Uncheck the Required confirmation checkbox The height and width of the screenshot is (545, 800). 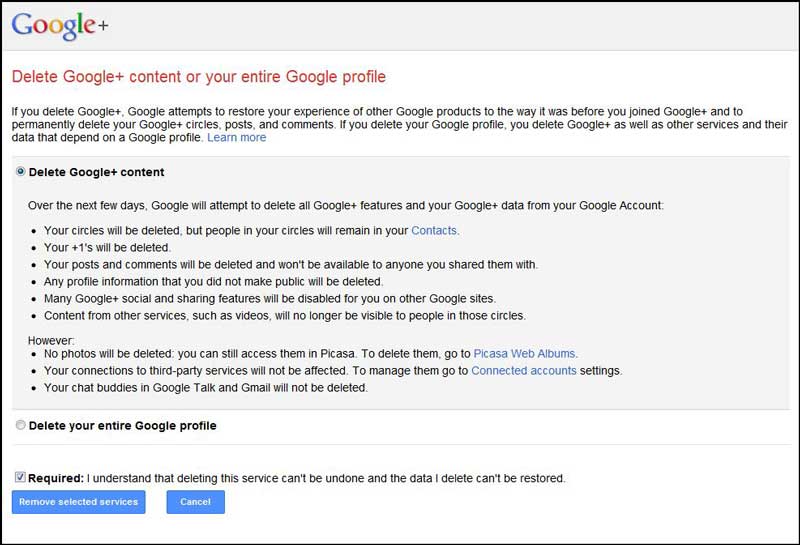coord(20,478)
